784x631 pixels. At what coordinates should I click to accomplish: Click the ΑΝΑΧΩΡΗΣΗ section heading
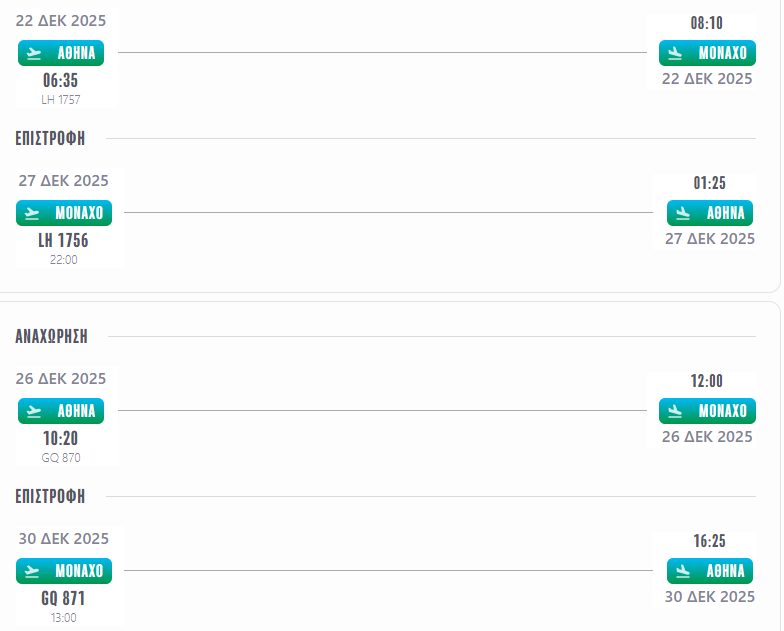click(x=52, y=337)
